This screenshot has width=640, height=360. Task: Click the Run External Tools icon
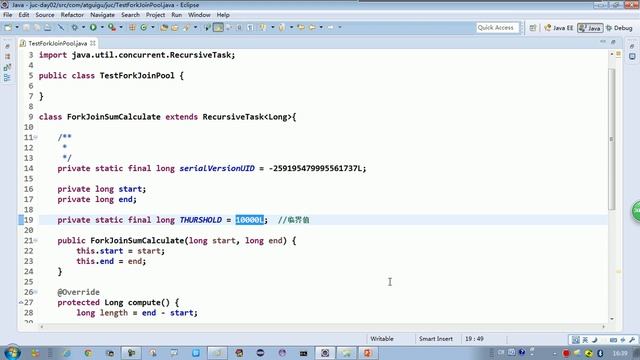[x=111, y=27]
